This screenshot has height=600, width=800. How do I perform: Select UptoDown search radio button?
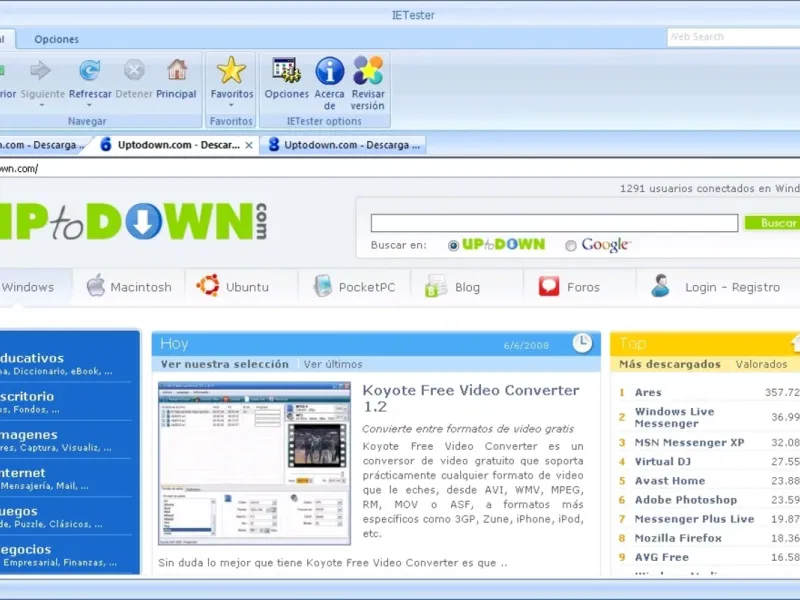coord(453,246)
